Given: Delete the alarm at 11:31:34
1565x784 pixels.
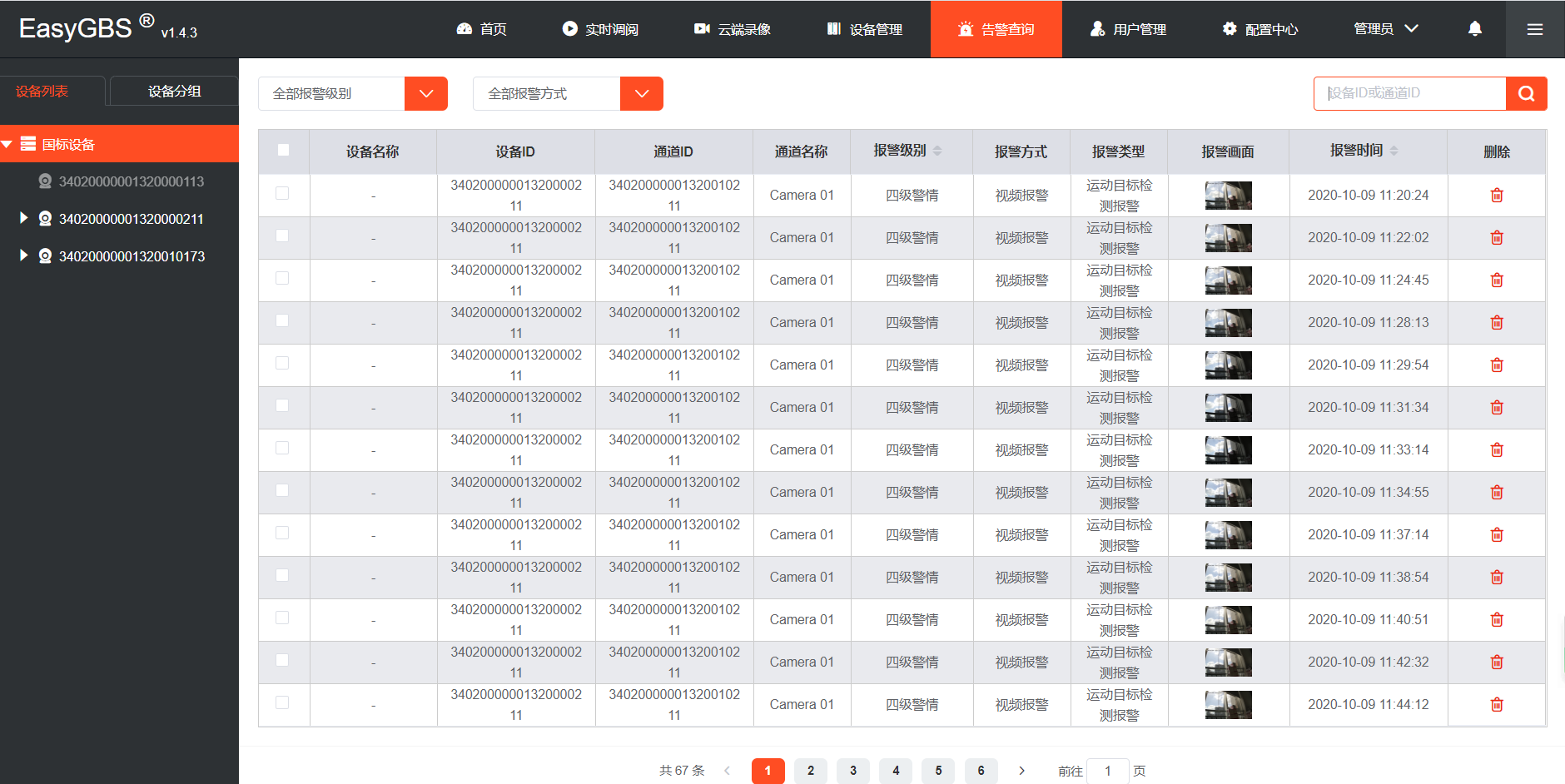Looking at the screenshot, I should [x=1497, y=407].
